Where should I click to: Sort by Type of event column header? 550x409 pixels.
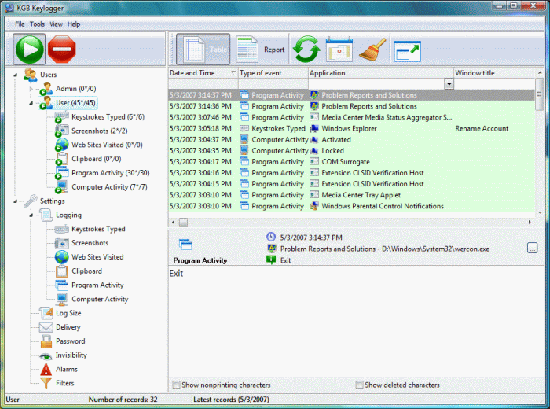(x=273, y=73)
